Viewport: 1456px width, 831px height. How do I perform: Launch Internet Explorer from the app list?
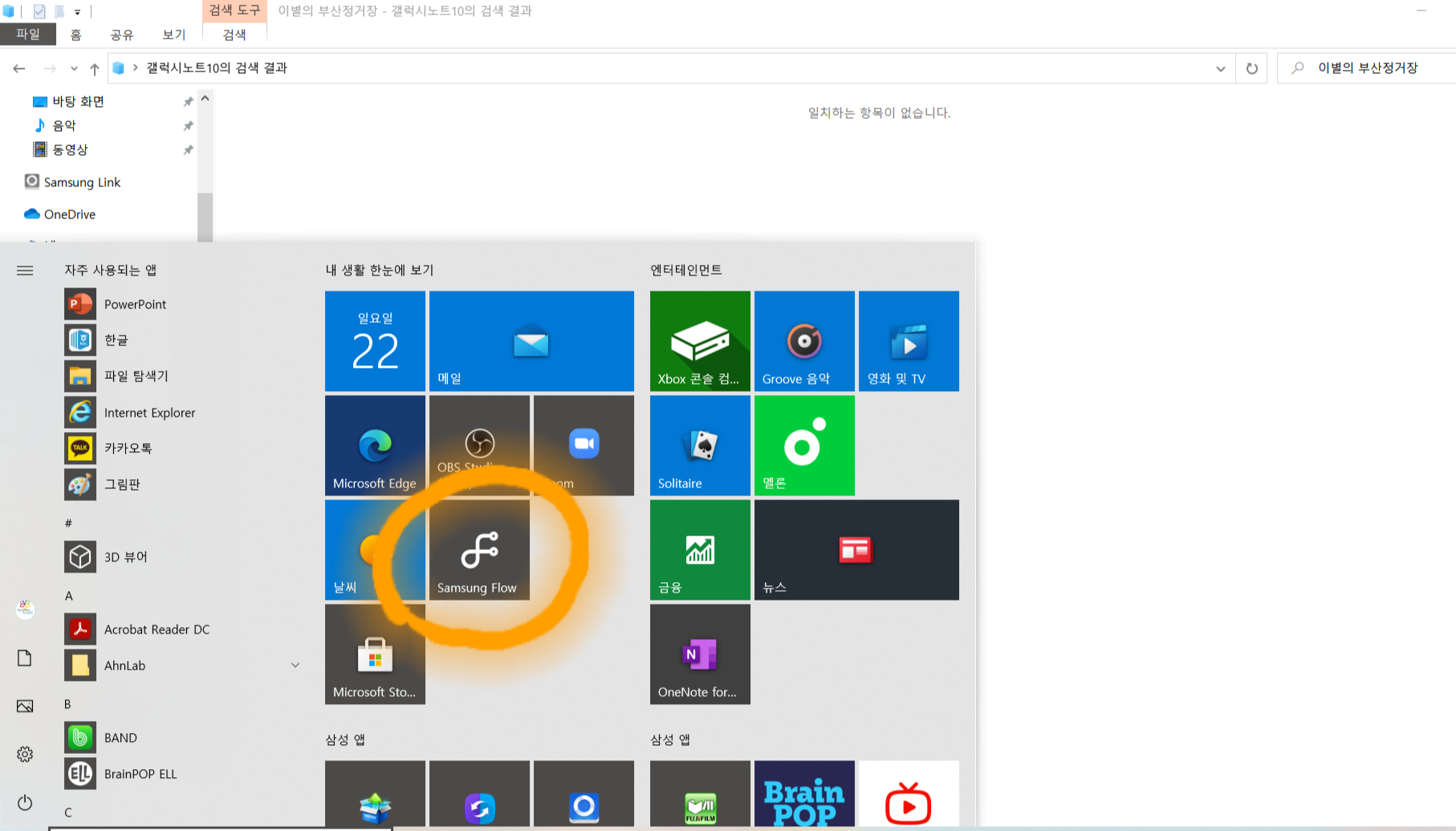(x=183, y=413)
